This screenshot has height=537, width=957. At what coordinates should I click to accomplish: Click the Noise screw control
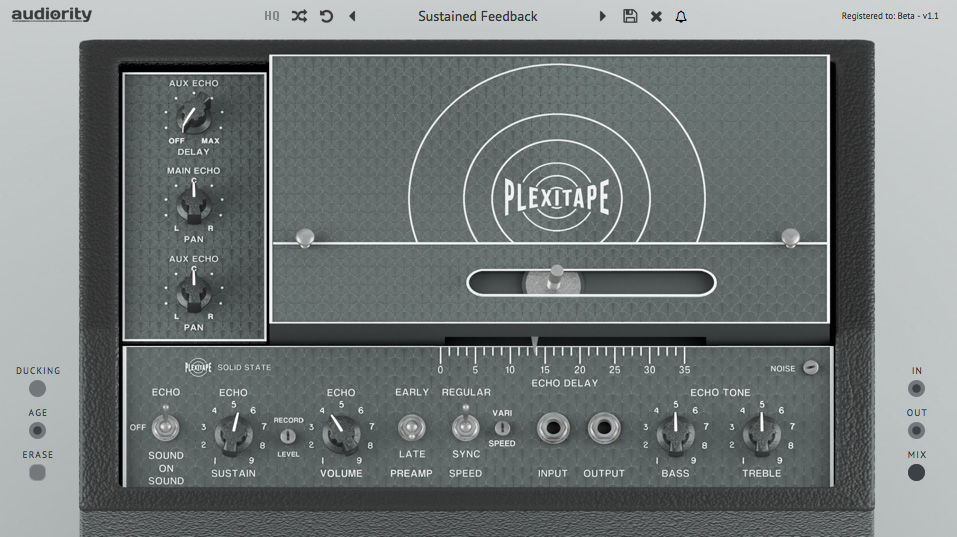point(811,367)
